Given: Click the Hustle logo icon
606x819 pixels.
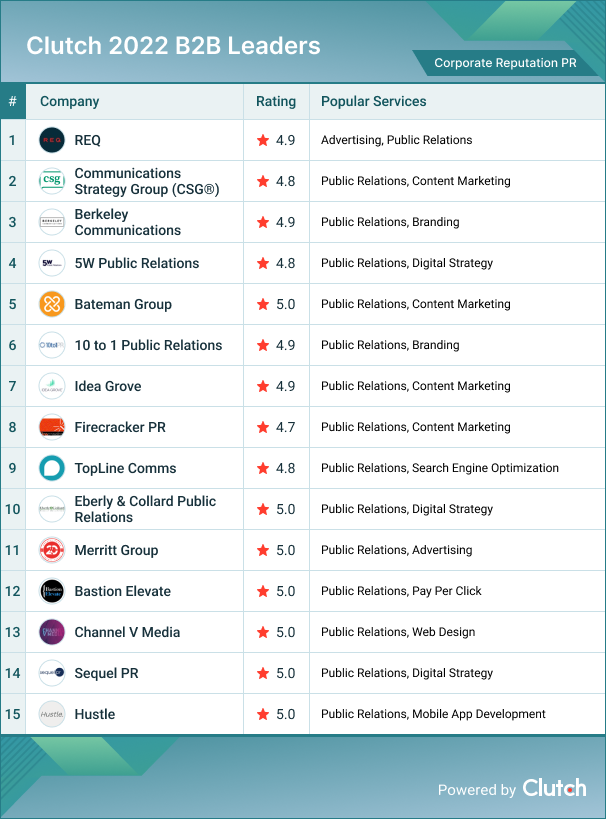Looking at the screenshot, I should coord(52,714).
